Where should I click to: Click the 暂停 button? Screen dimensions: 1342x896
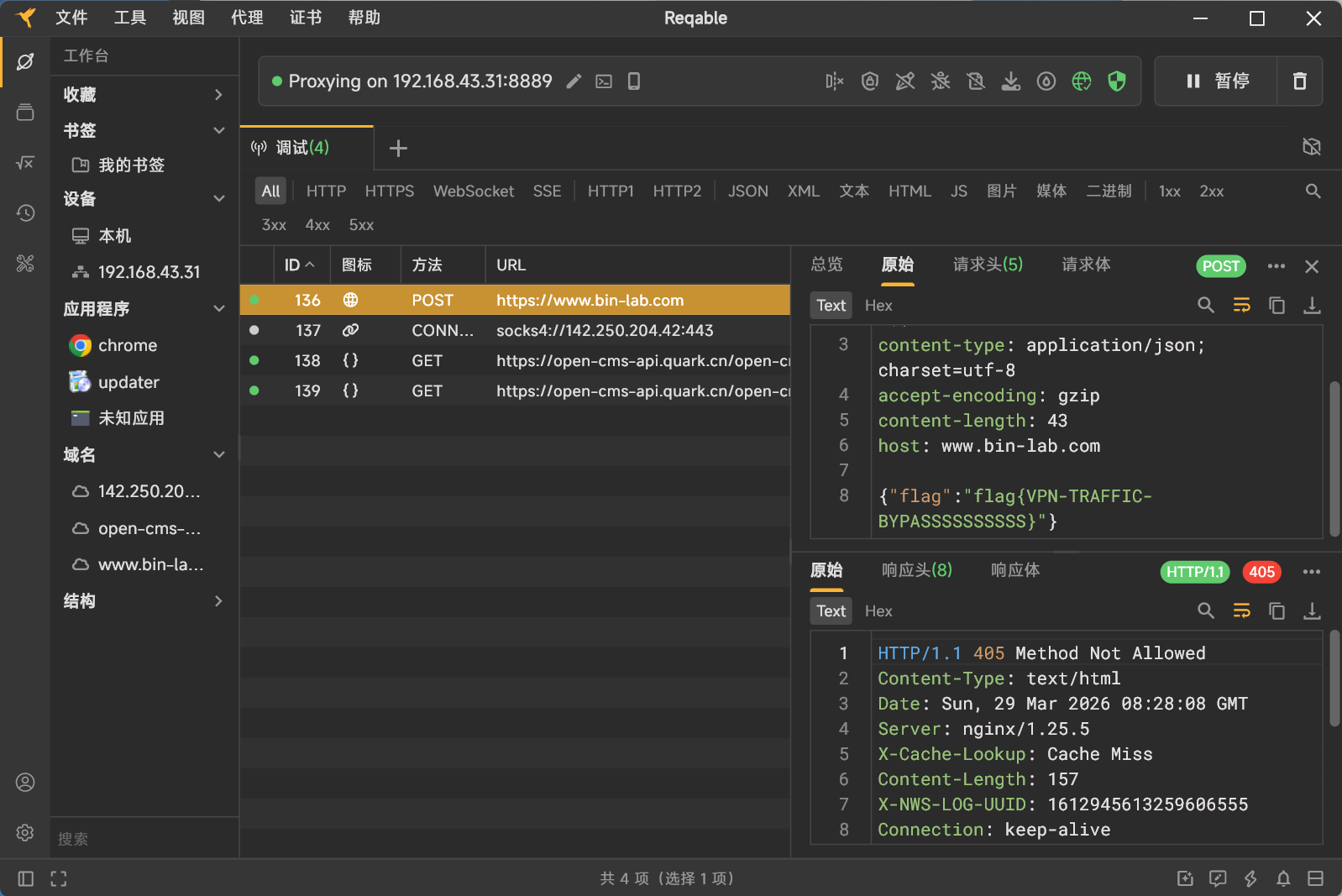click(x=1217, y=81)
